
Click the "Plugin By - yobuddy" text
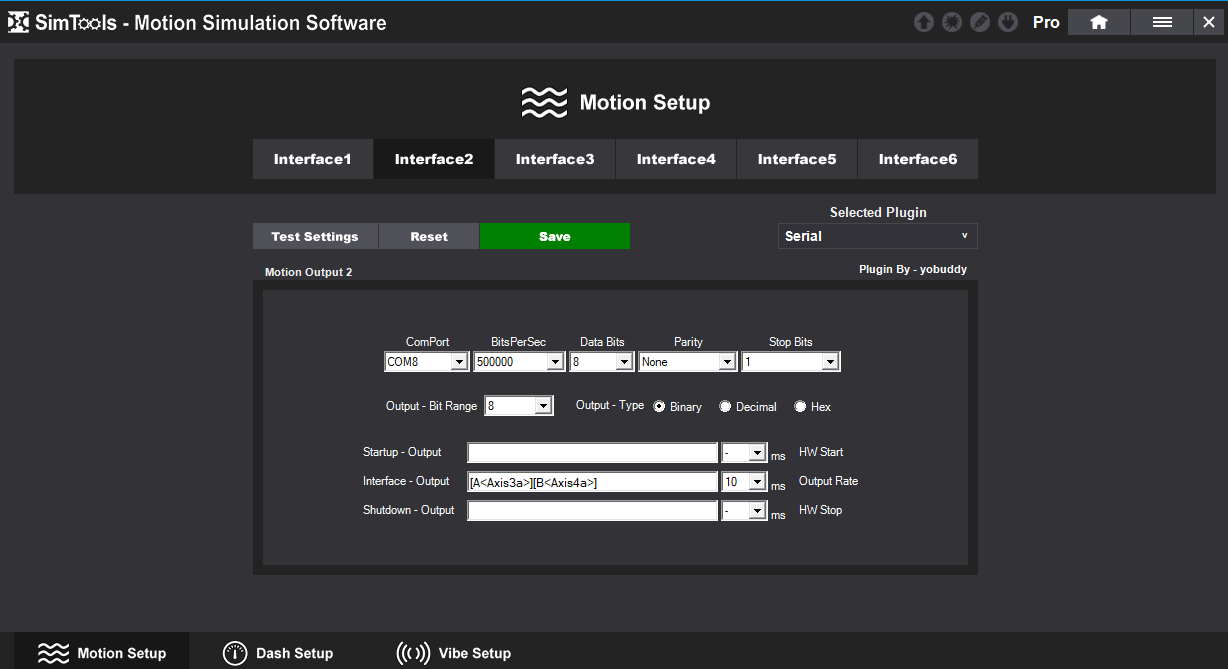point(913,269)
